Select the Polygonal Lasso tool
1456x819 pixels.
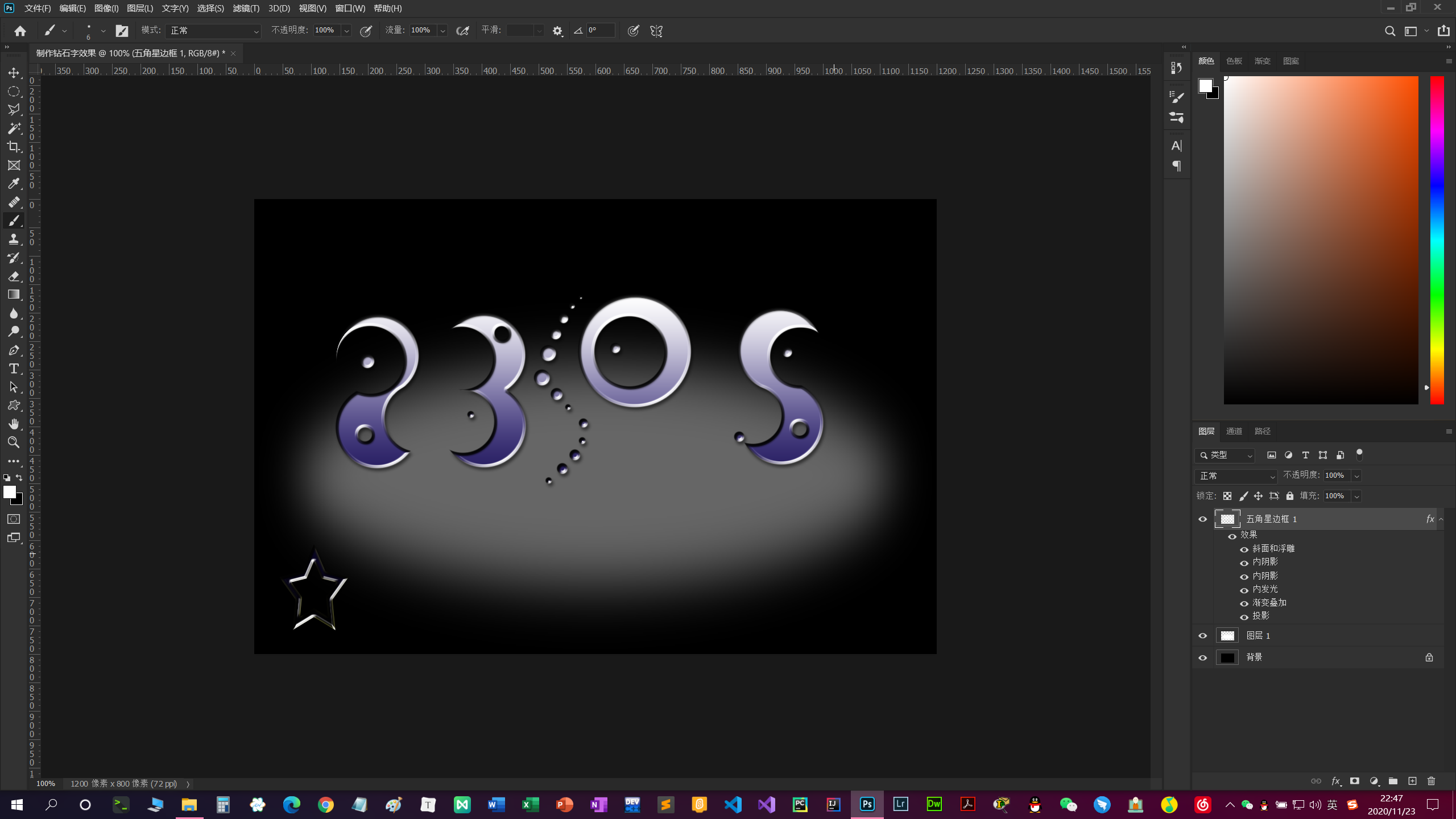pos(14,109)
